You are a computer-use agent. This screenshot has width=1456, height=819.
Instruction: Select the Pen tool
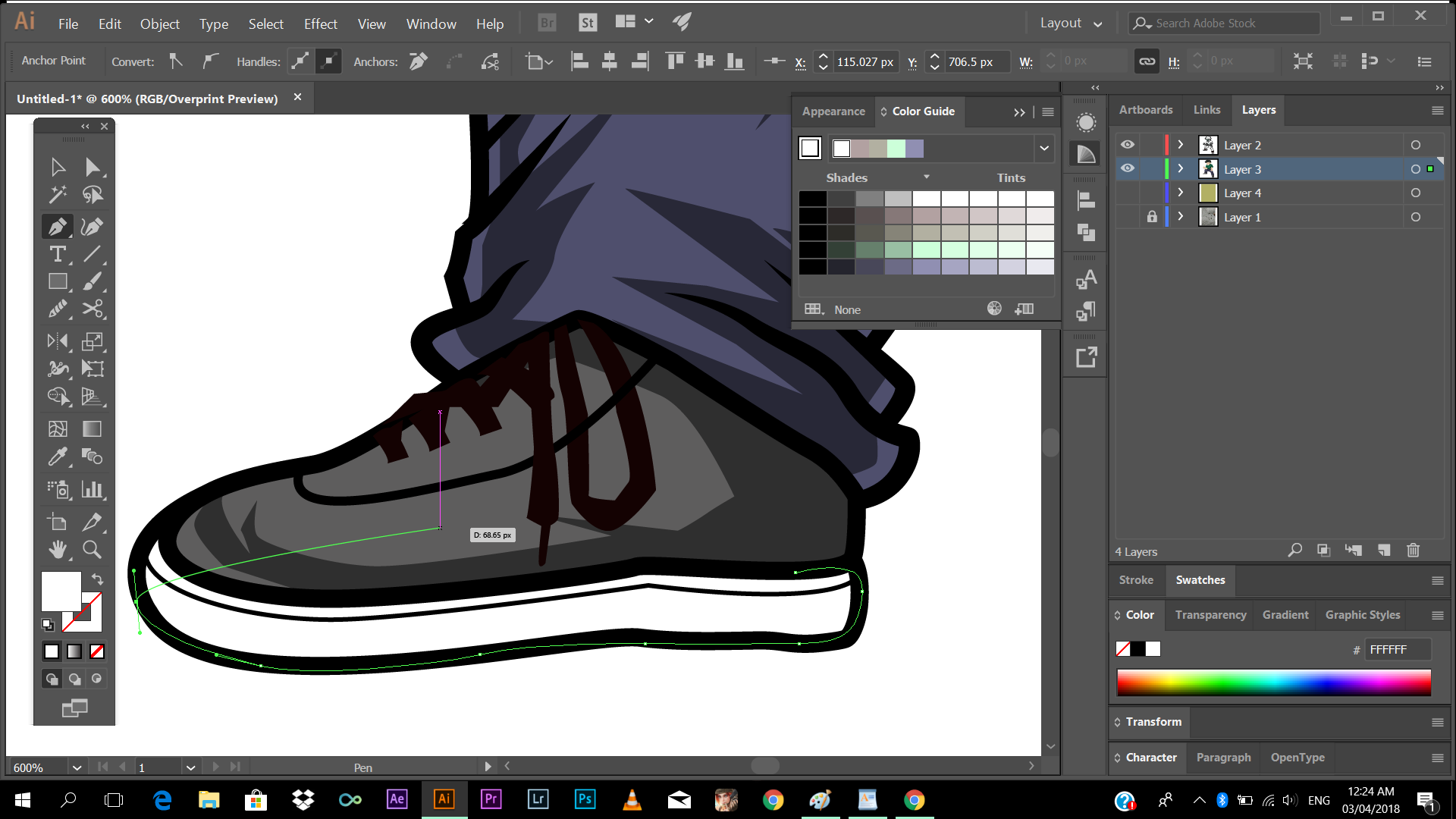[x=58, y=226]
